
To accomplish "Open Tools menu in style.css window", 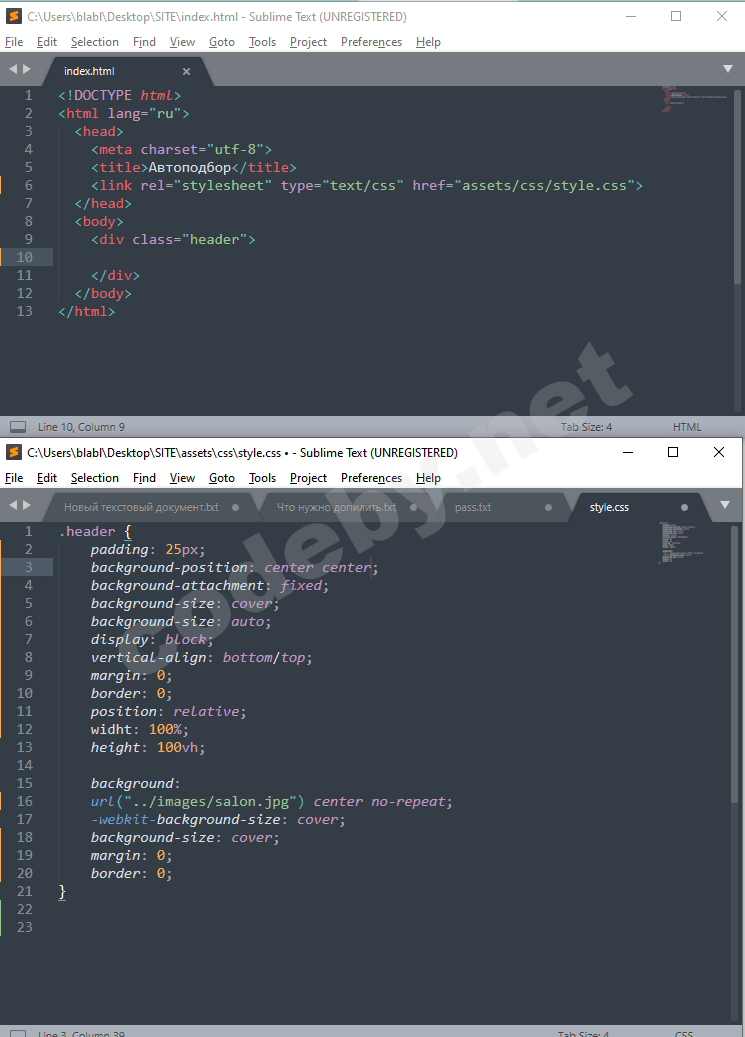I will tap(262, 477).
